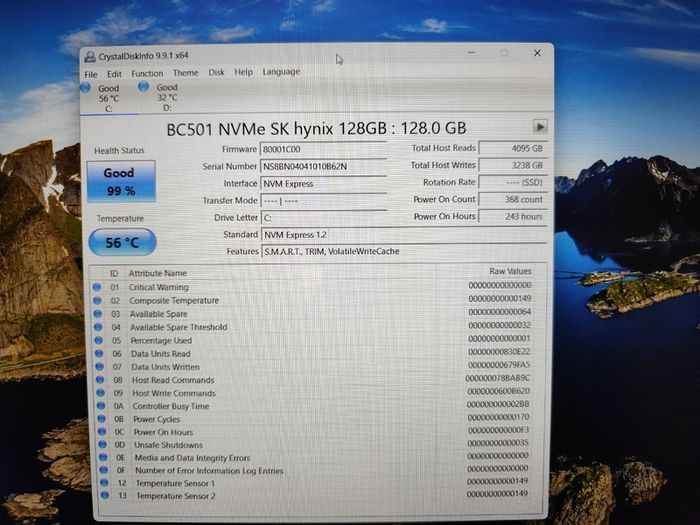Click the Total Host Reads value 4095 GB
Image resolution: width=700 pixels, height=525 pixels.
pyautogui.click(x=512, y=148)
